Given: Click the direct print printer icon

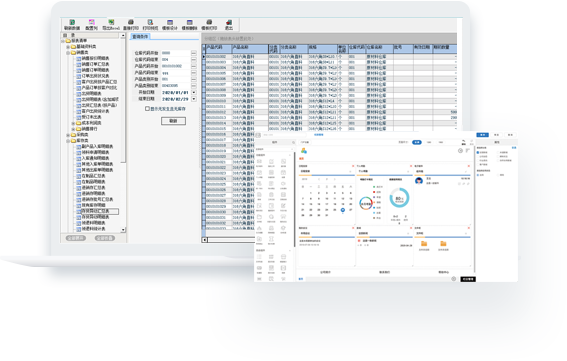Looking at the screenshot, I should tap(131, 22).
